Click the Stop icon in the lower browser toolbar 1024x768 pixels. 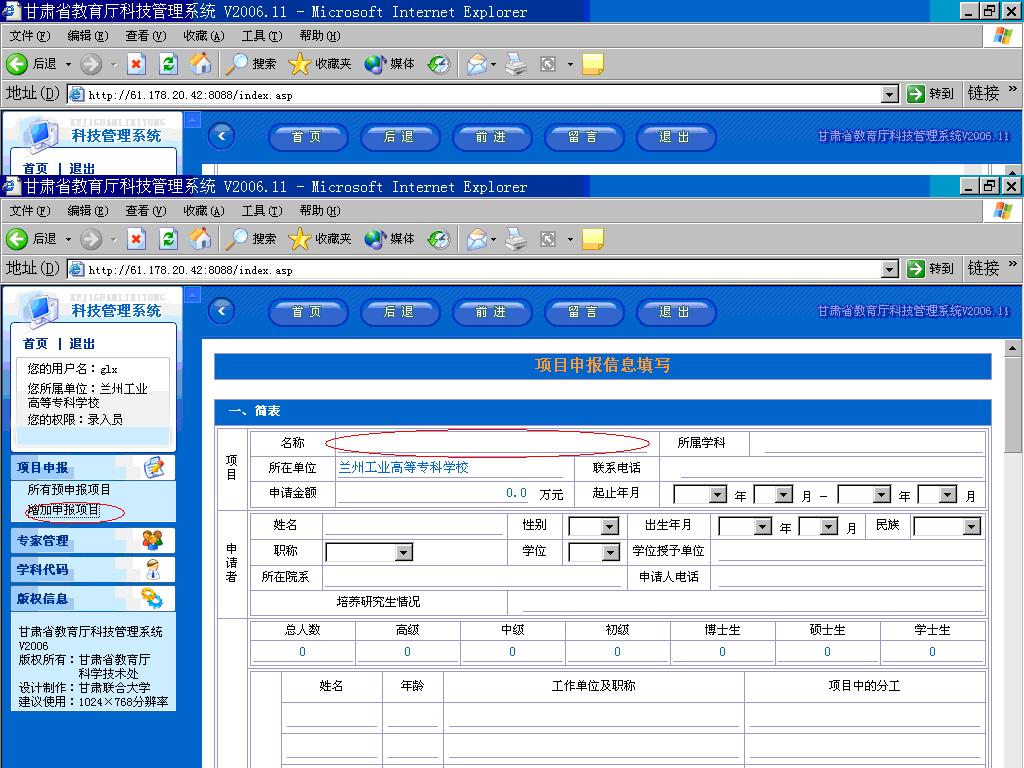click(x=137, y=239)
